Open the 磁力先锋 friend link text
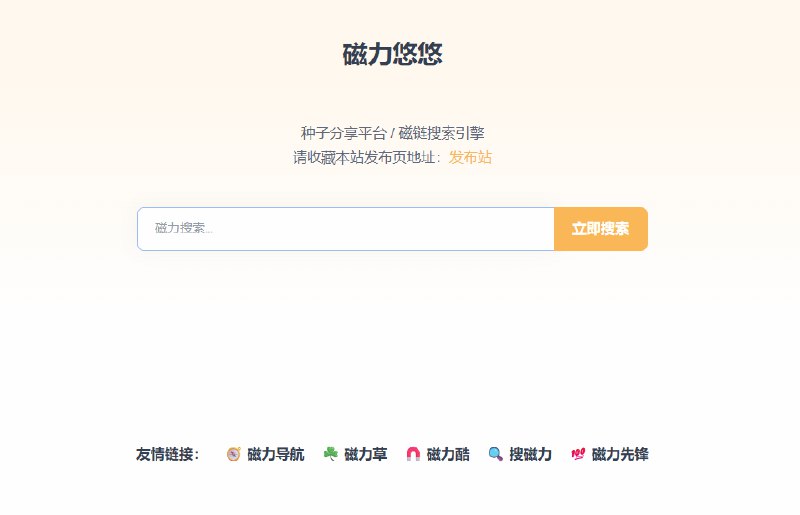The height and width of the screenshot is (515, 800). (620, 454)
